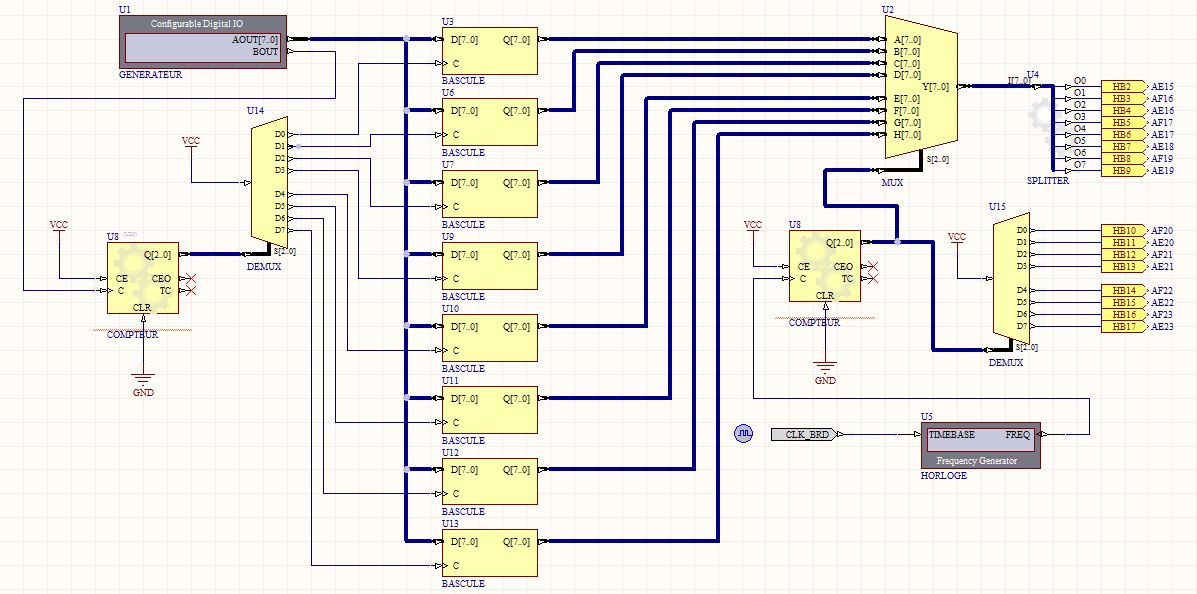Click the U3 BASCULE register block
Viewport: 1197px width, 594px height.
pos(490,51)
